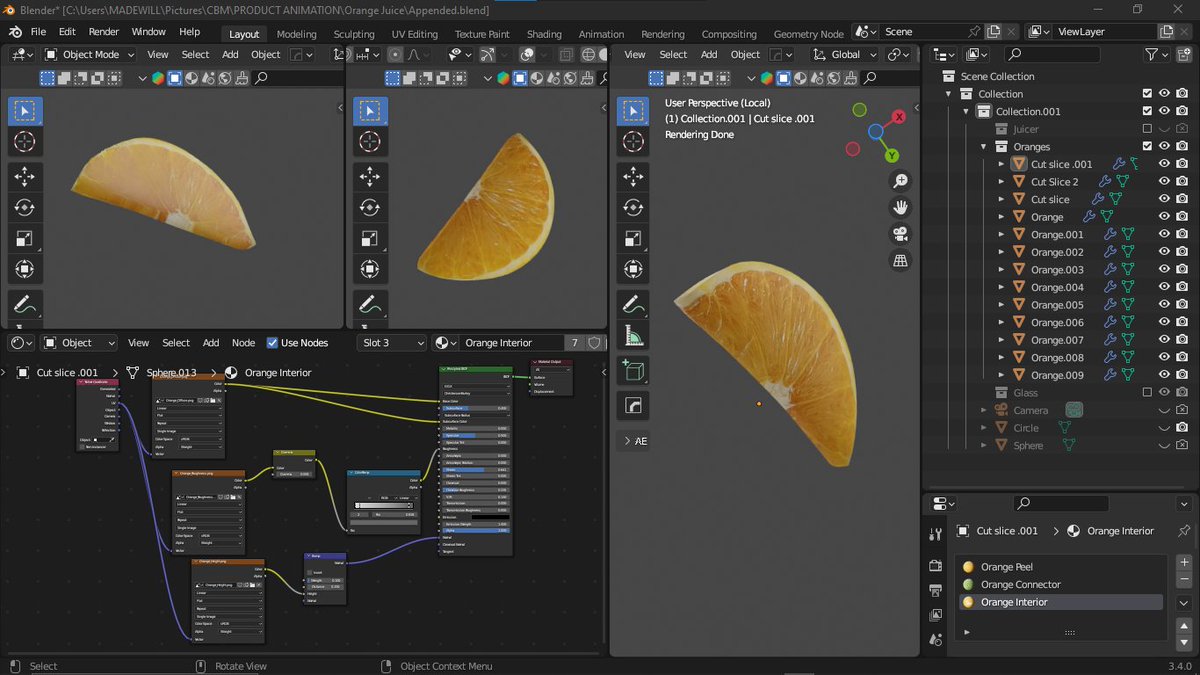Screen dimensions: 1200x675
Task: Click the 7 users count button
Action: (574, 343)
